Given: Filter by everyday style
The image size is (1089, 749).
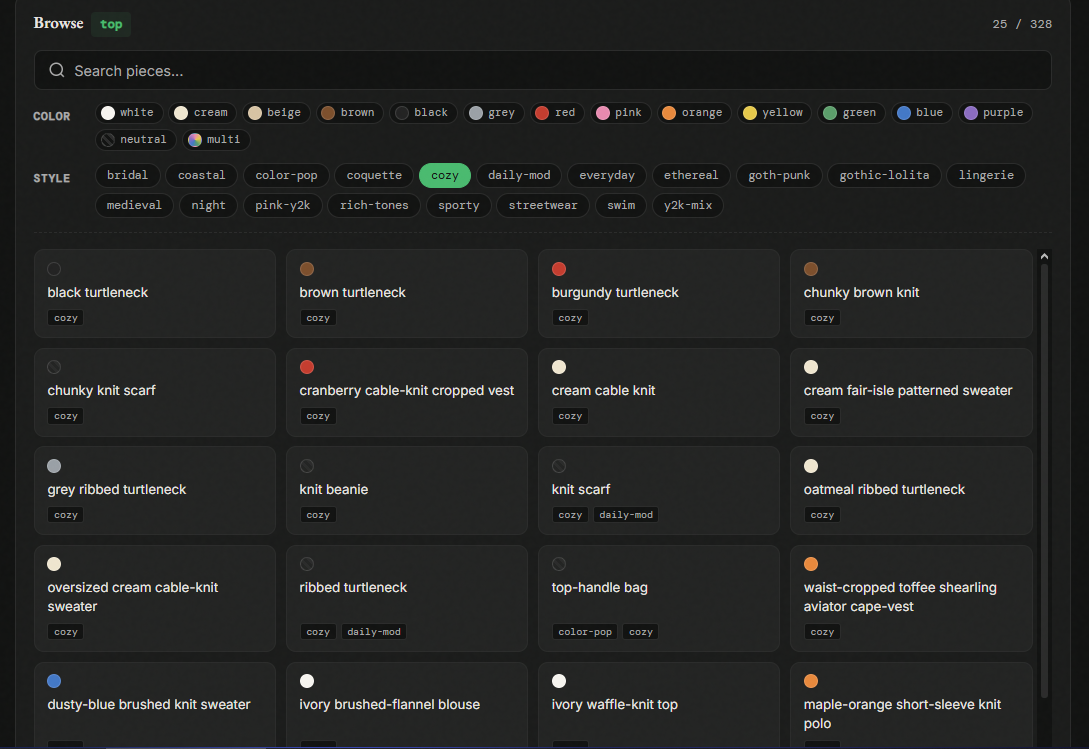Looking at the screenshot, I should coord(606,175).
